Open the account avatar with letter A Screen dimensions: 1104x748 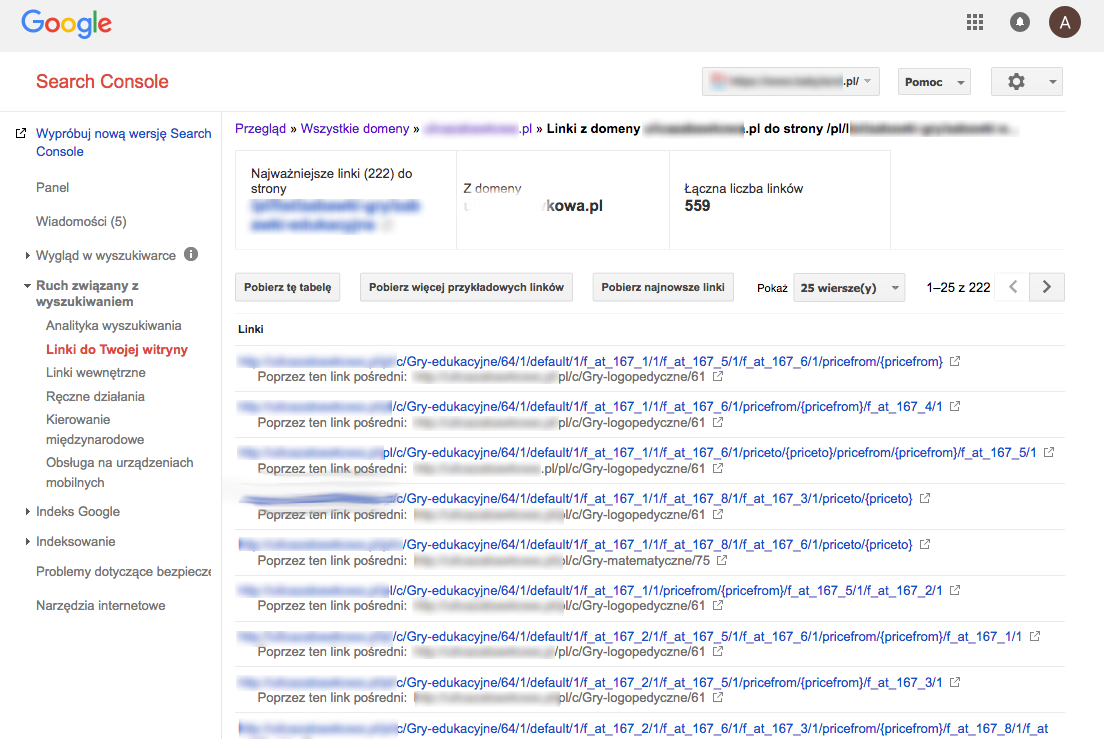point(1065,23)
